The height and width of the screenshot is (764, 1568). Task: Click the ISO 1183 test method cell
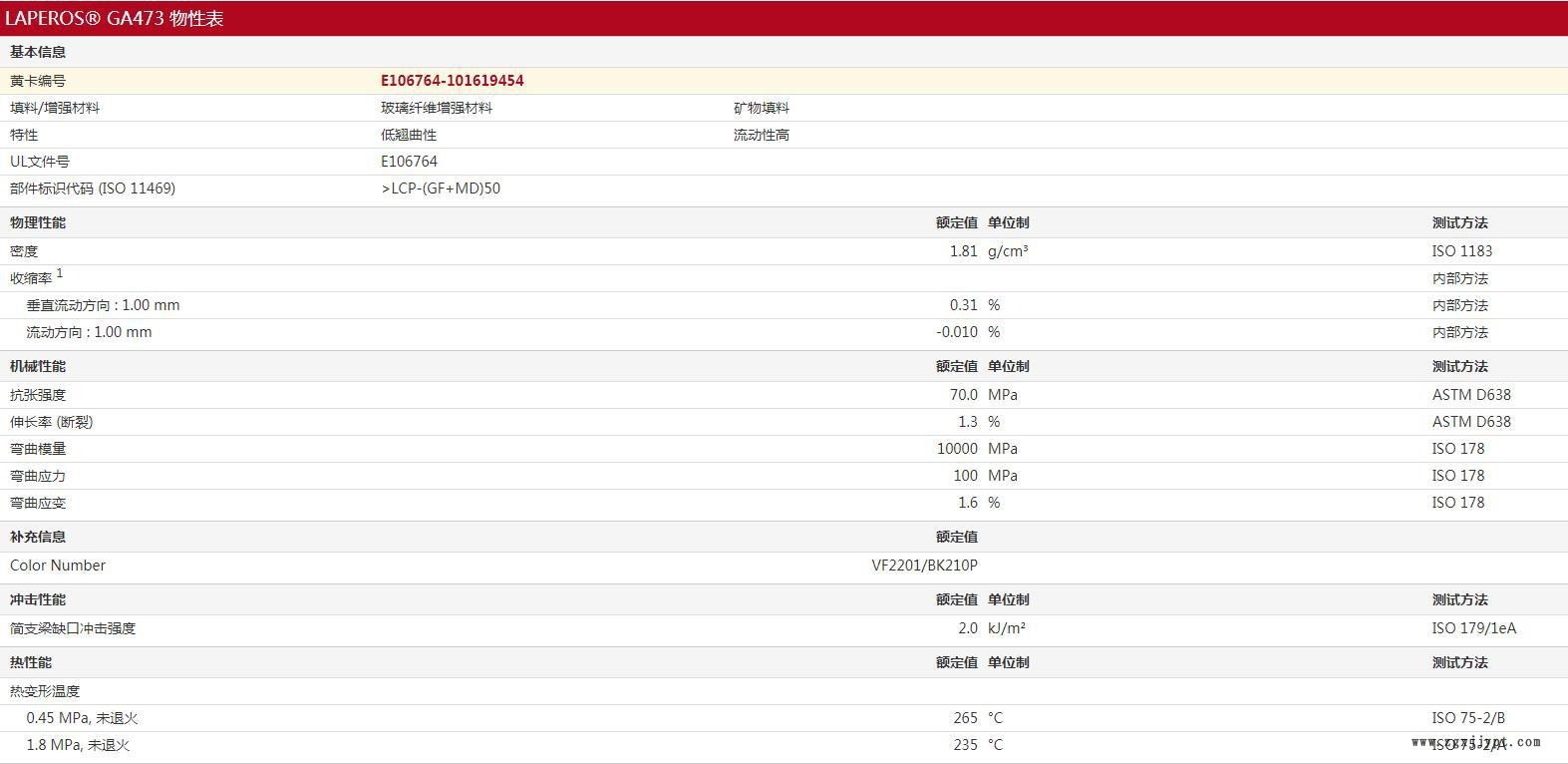click(1461, 251)
